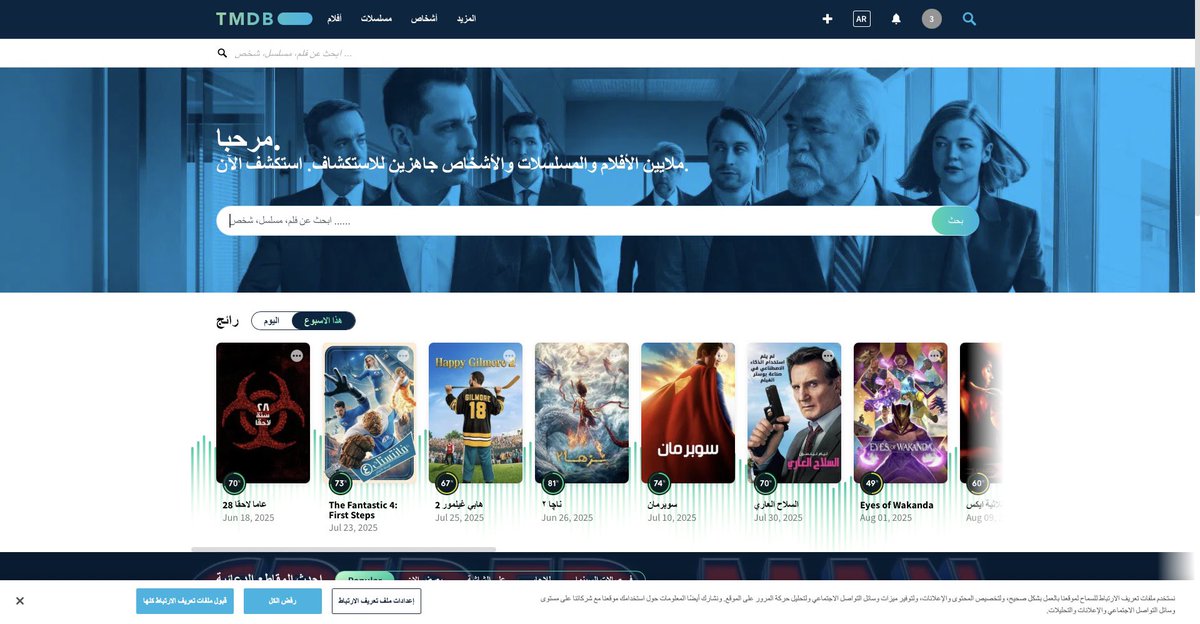Click the plus add-content icon in header
Screen dimensions: 1200x624
(x=827, y=19)
